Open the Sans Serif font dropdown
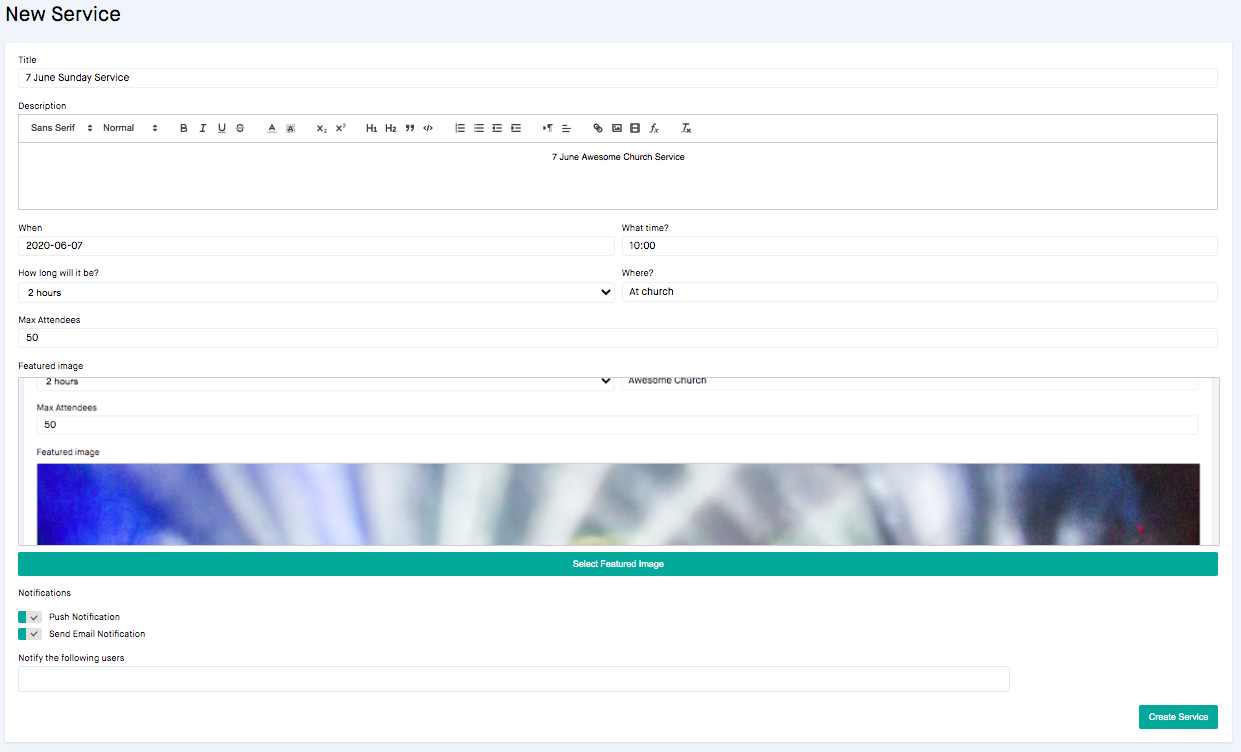 click(58, 127)
